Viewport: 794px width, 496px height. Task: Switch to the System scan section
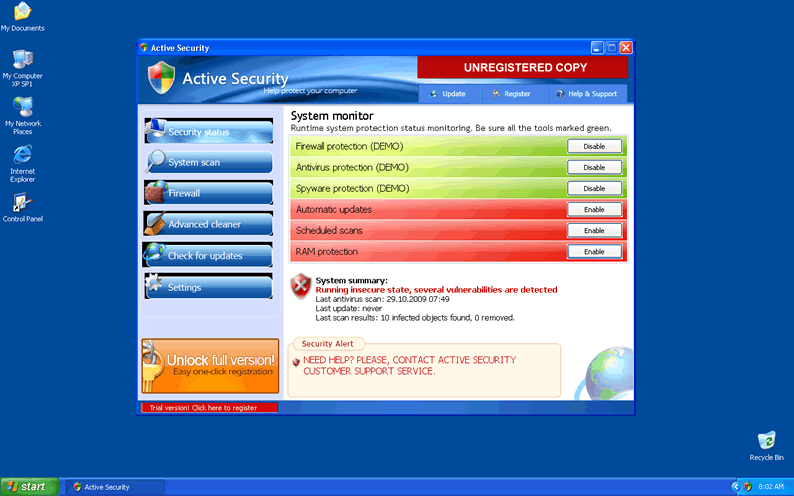[x=208, y=162]
